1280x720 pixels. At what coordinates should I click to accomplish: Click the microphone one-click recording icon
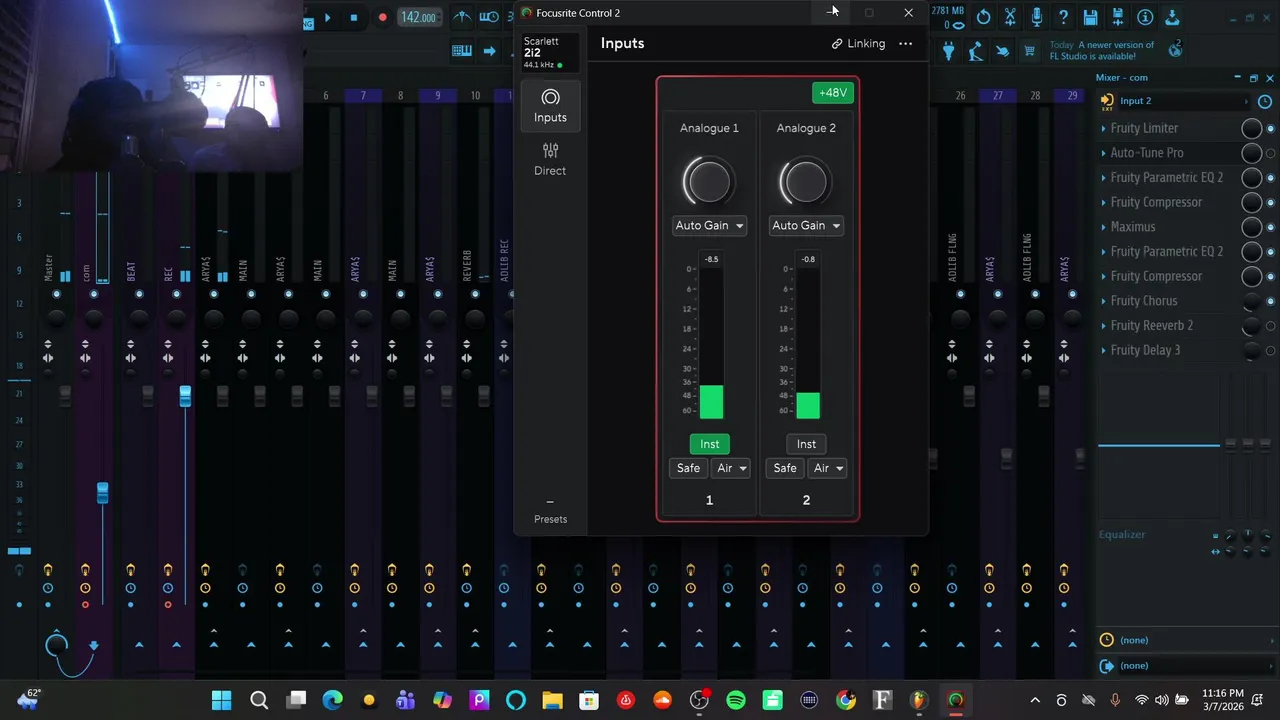(1037, 17)
